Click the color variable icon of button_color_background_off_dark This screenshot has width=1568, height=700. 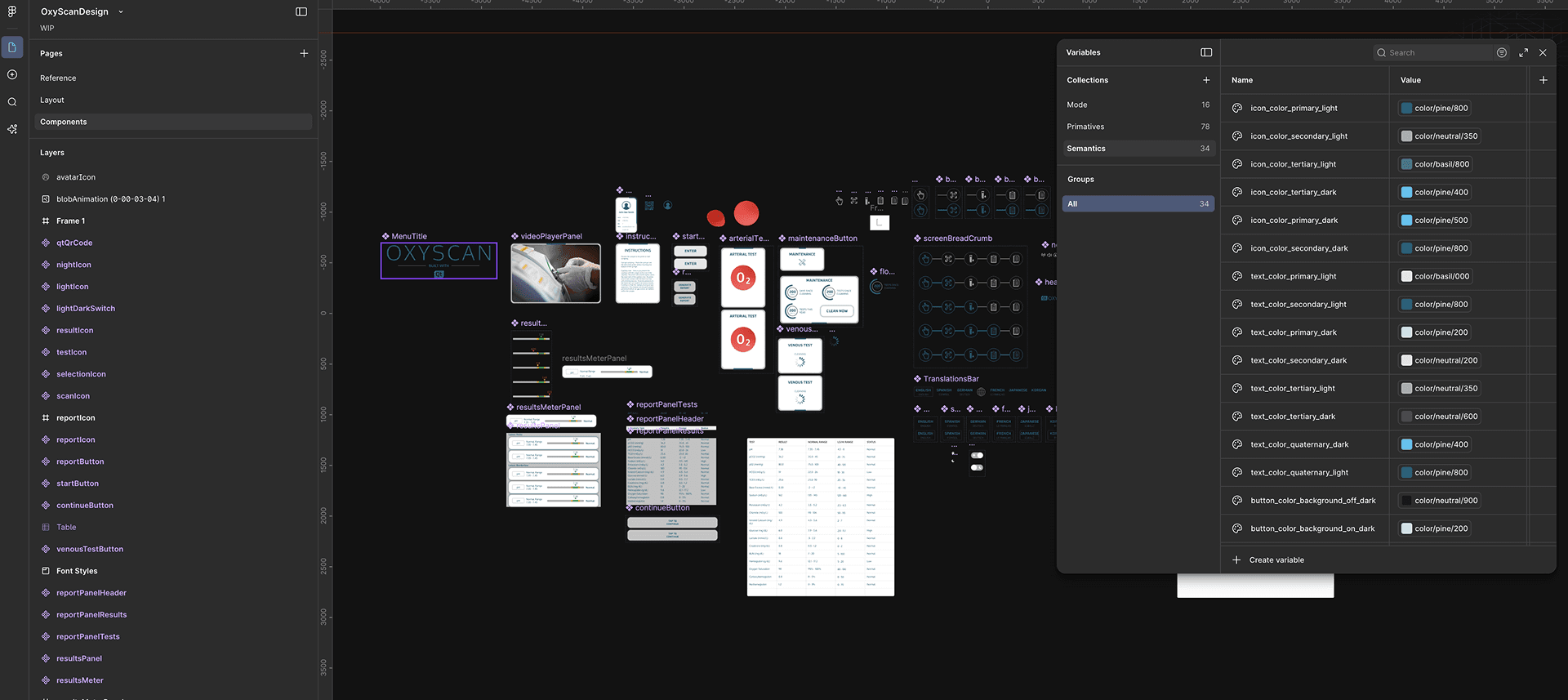pyautogui.click(x=1237, y=501)
